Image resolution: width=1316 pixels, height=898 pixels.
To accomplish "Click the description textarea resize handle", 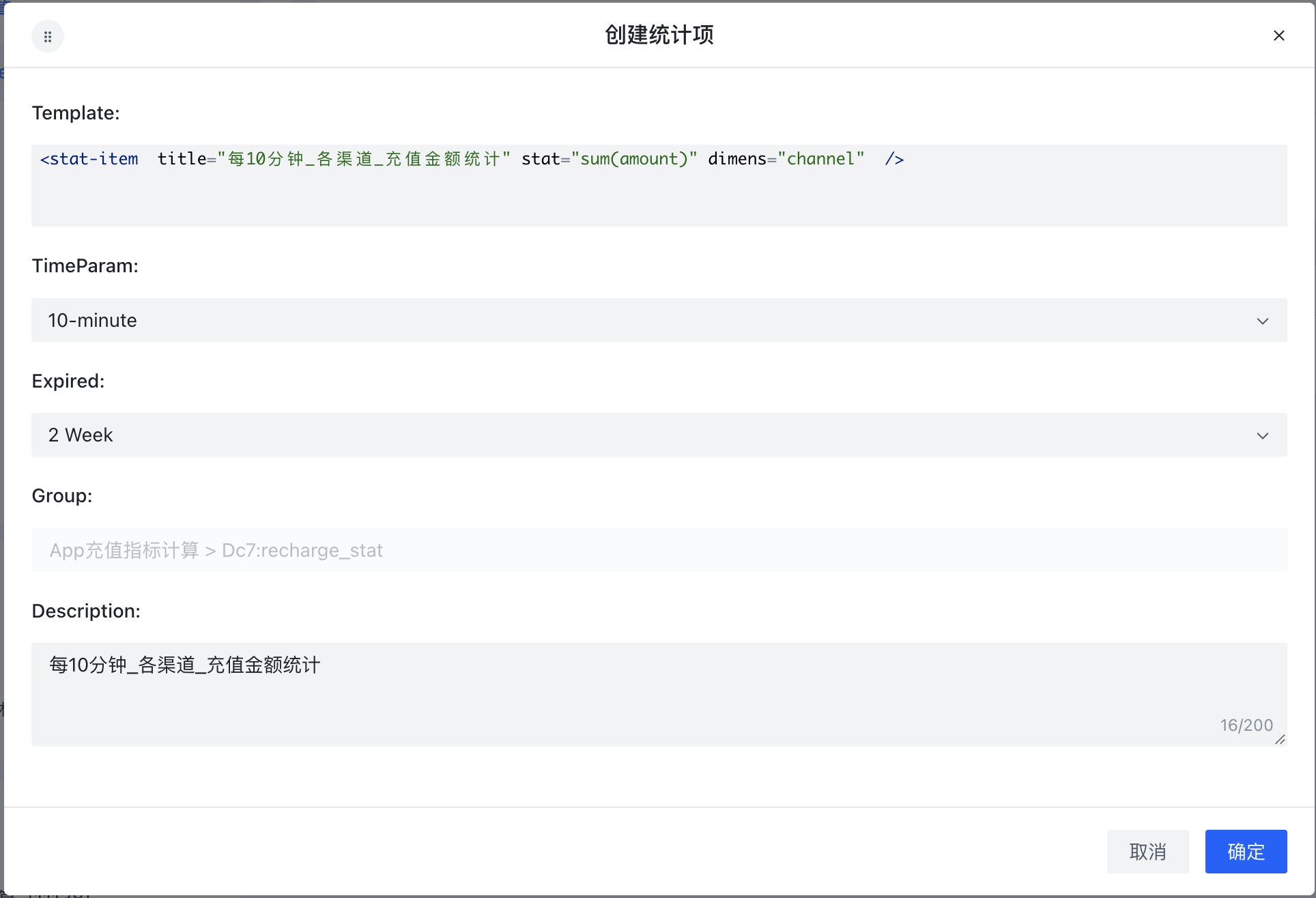I will pos(1280,740).
